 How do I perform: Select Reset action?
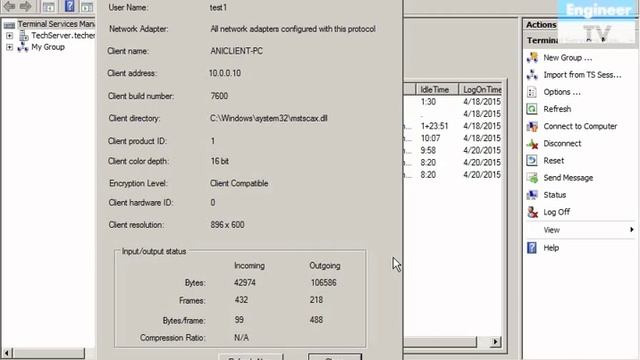[x=553, y=160]
